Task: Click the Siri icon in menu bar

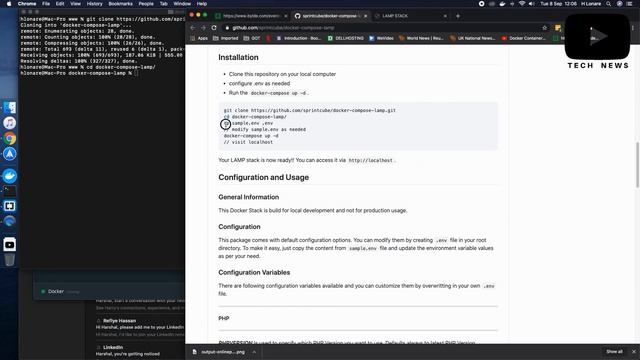Action: click(619, 4)
